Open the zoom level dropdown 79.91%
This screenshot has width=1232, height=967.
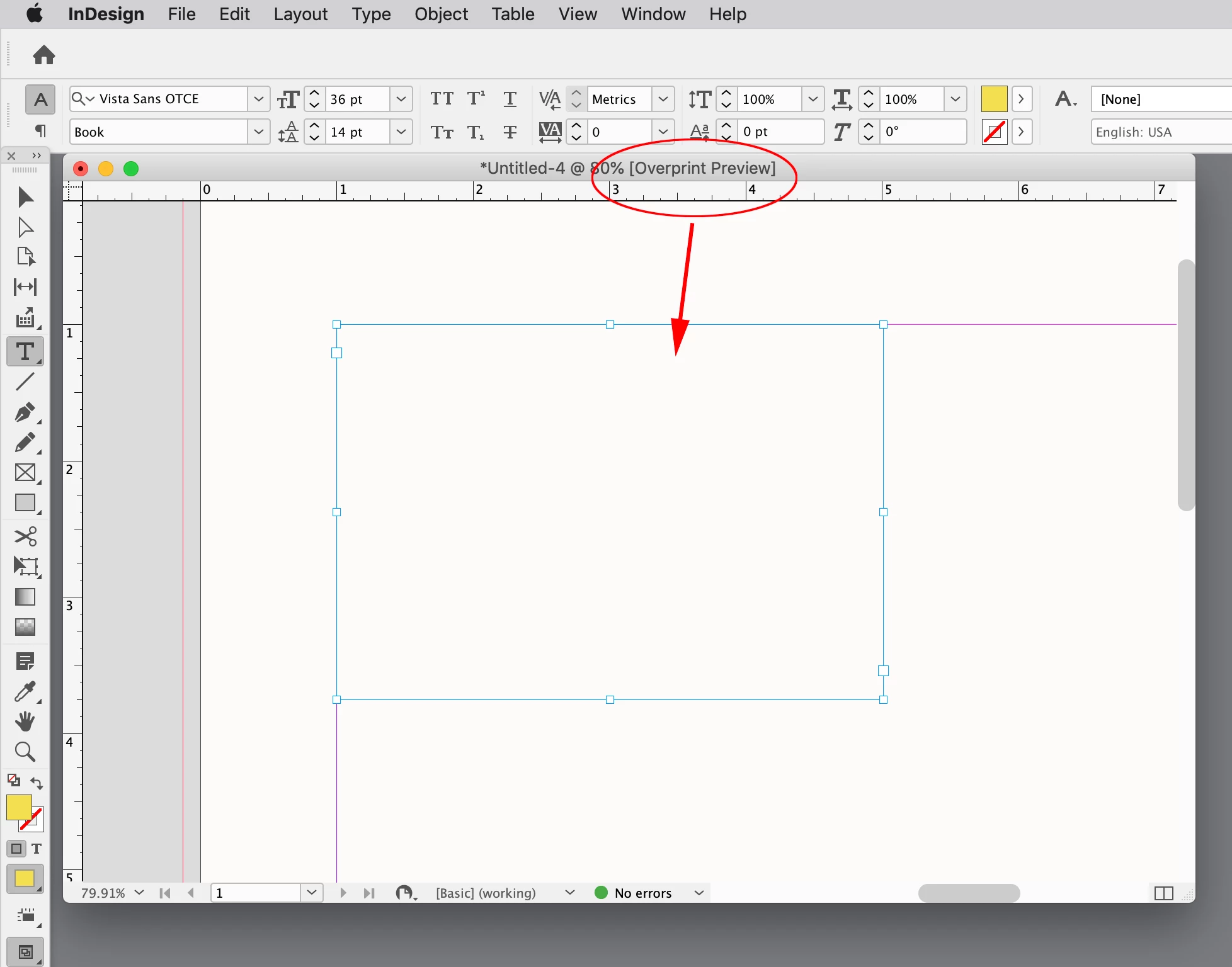click(139, 893)
